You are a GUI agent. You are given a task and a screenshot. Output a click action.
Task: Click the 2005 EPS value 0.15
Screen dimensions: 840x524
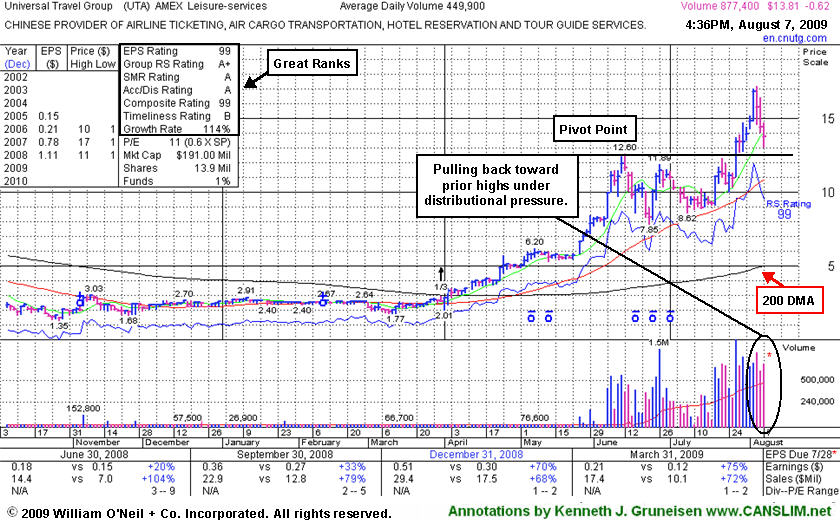click(49, 116)
